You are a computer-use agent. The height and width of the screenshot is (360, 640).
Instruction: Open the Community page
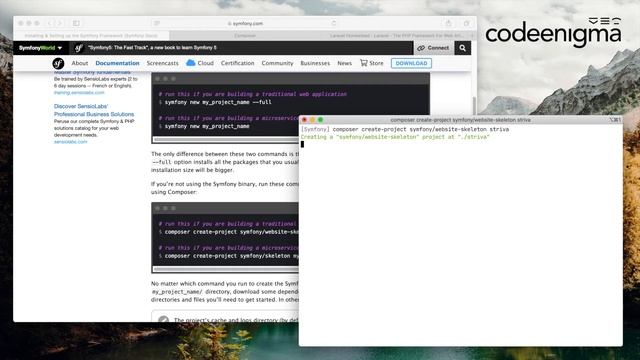click(277, 63)
